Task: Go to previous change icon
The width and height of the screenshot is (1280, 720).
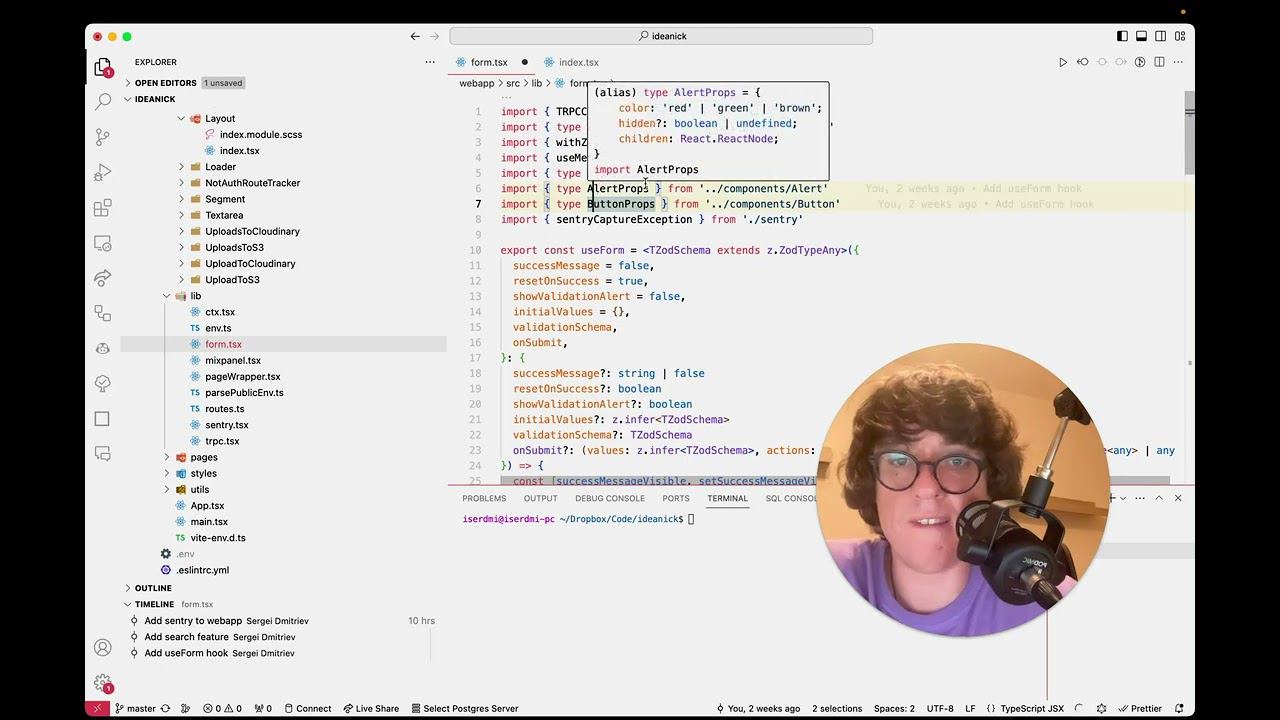Action: 1083,62
